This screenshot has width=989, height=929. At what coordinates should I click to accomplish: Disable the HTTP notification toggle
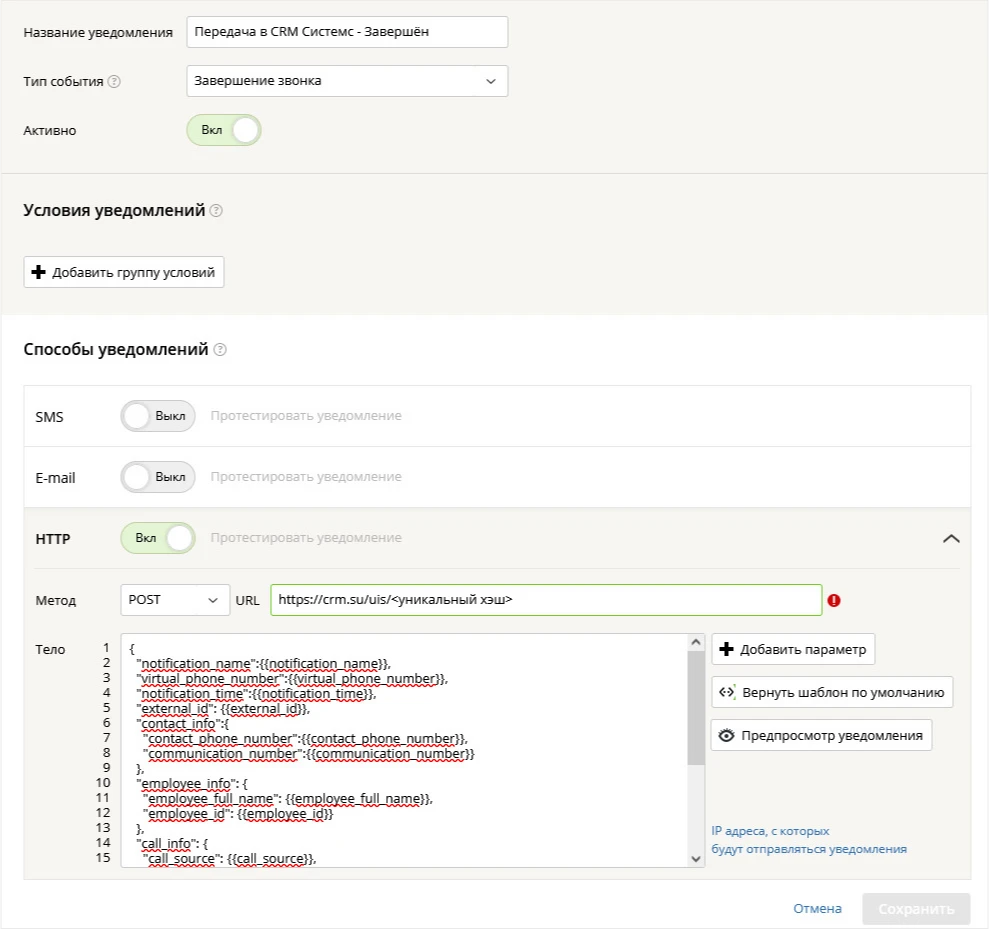tap(158, 538)
